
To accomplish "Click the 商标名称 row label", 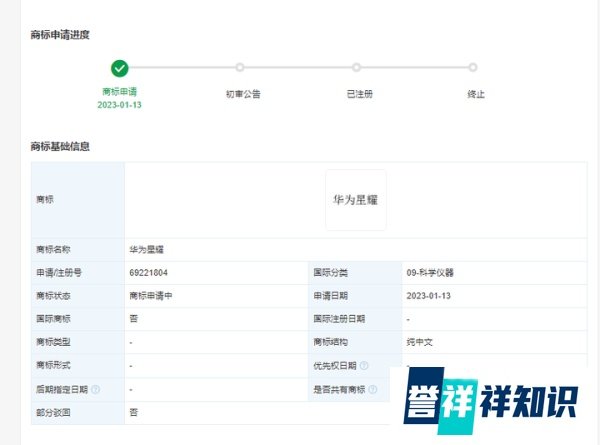I will pyautogui.click(x=53, y=250).
